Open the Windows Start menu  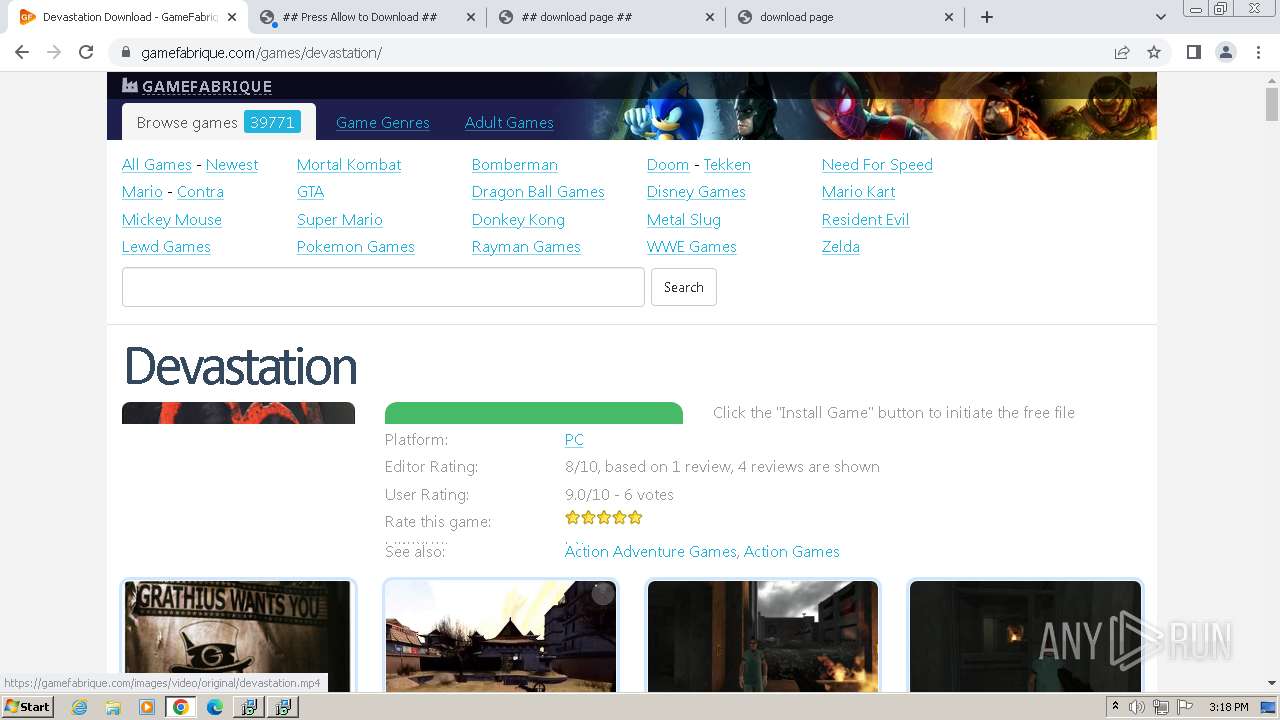(x=27, y=707)
